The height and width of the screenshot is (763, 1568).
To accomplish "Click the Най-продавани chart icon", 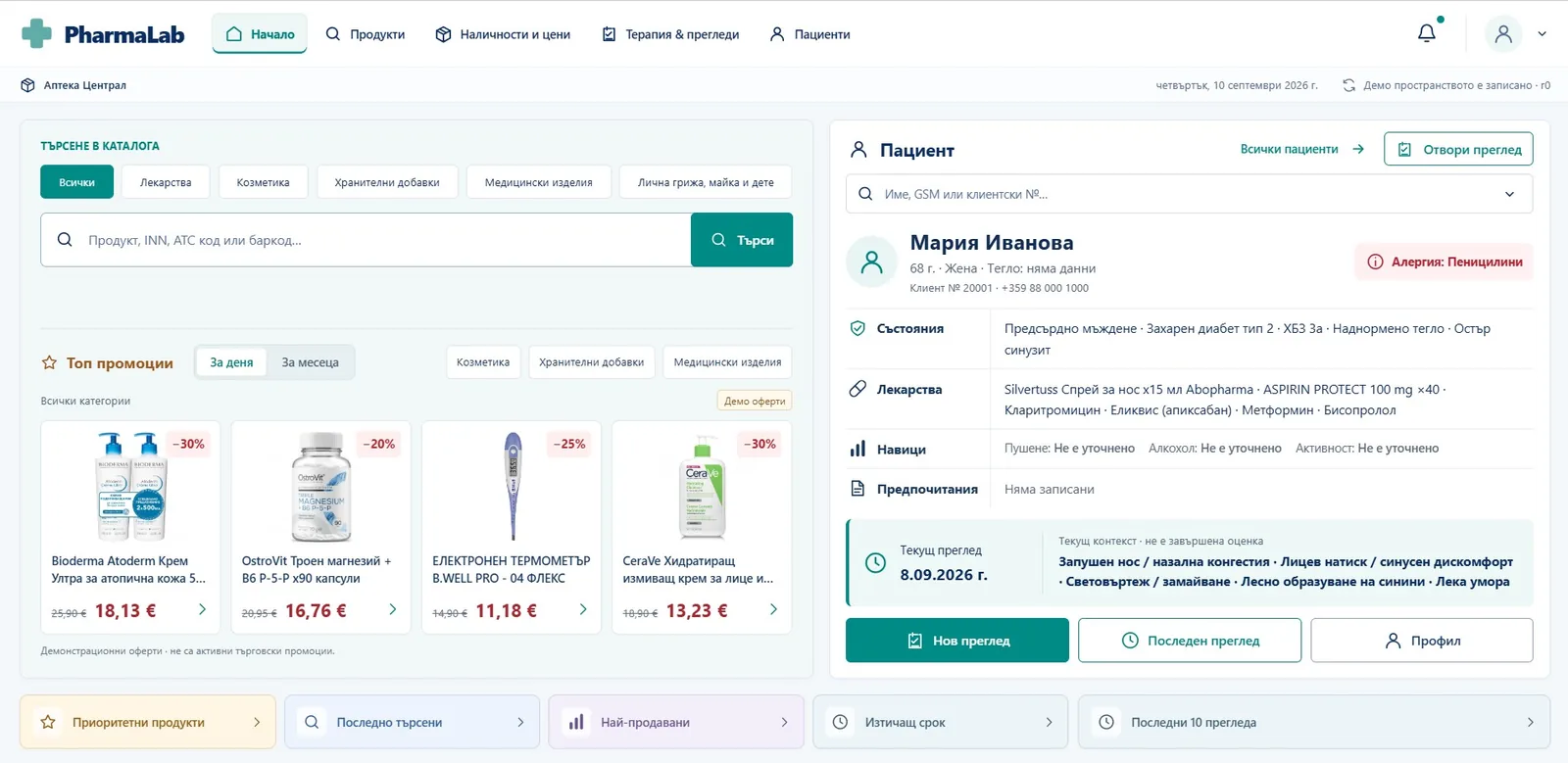I will click(576, 722).
